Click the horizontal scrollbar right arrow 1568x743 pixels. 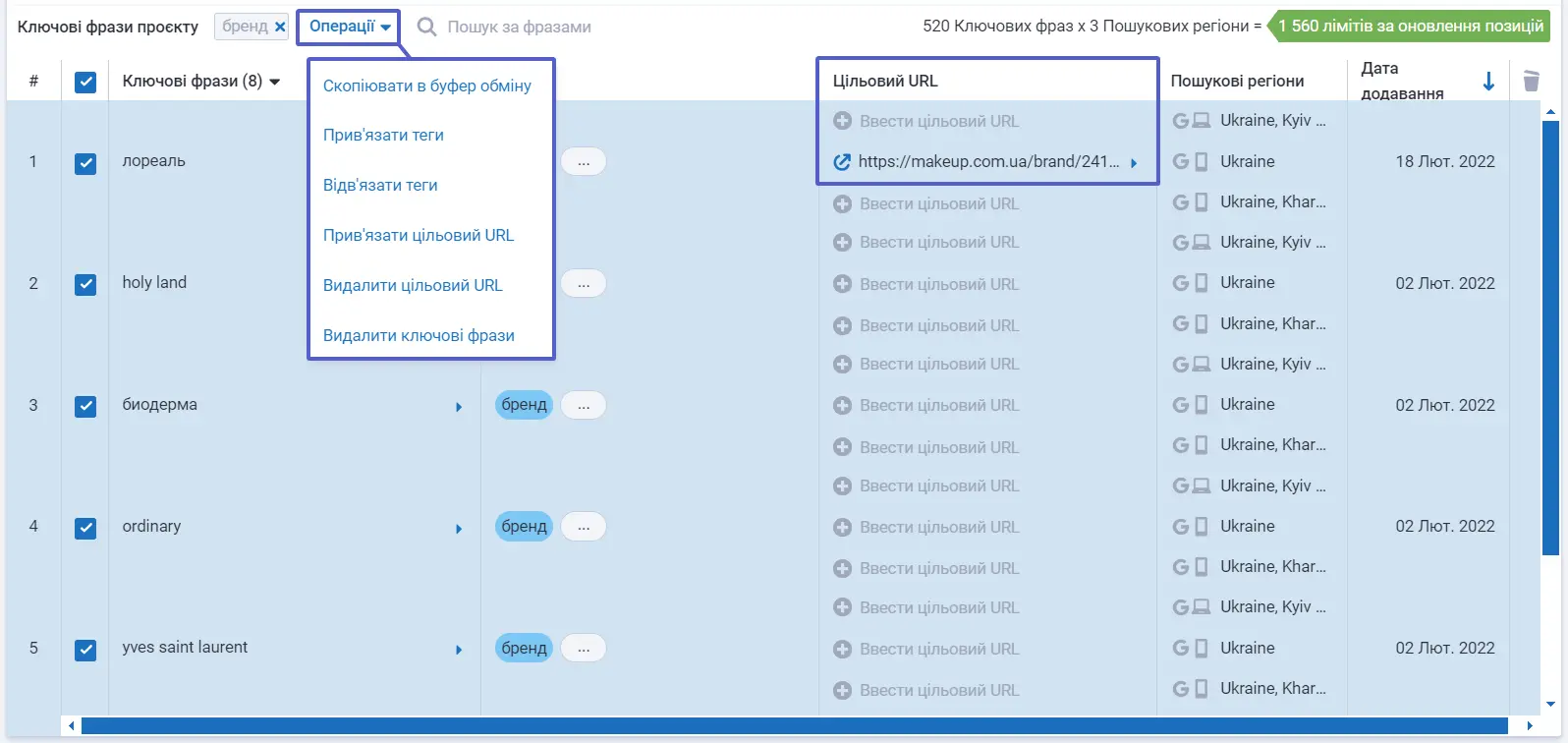click(1530, 726)
